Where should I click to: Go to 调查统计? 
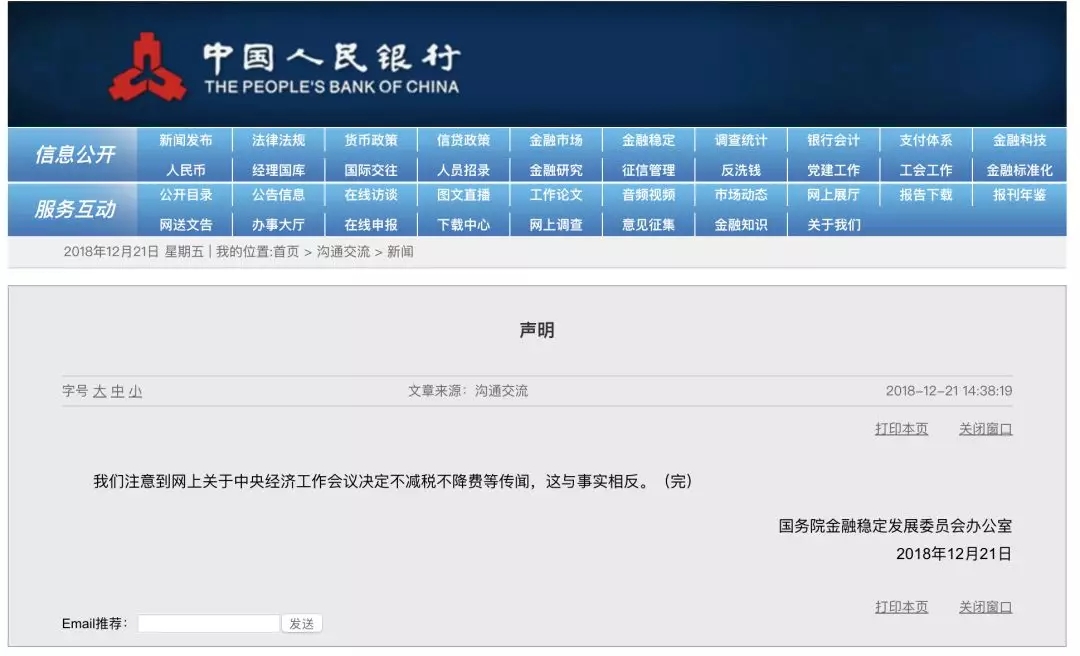click(x=740, y=140)
